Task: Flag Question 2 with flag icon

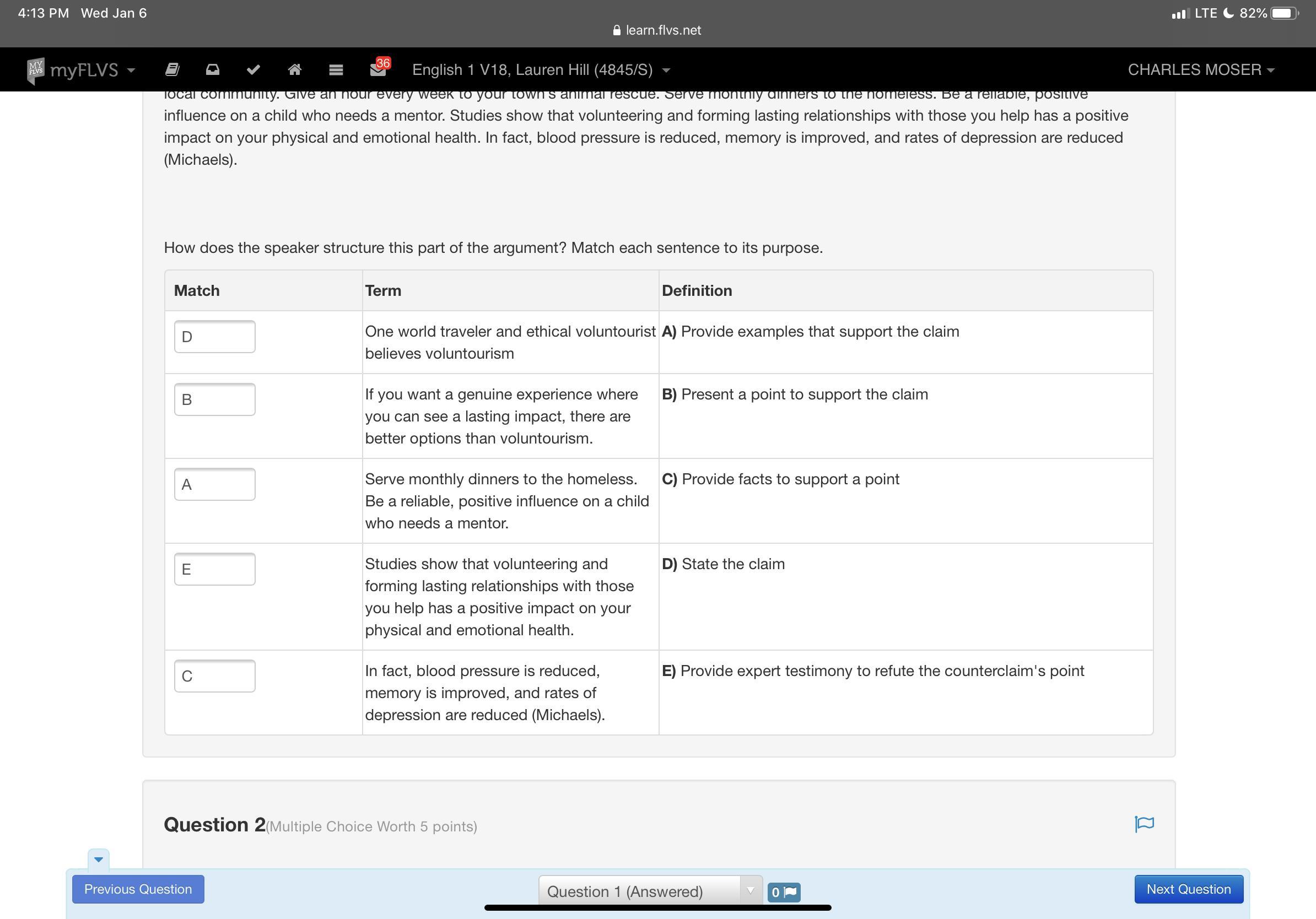Action: (1144, 824)
